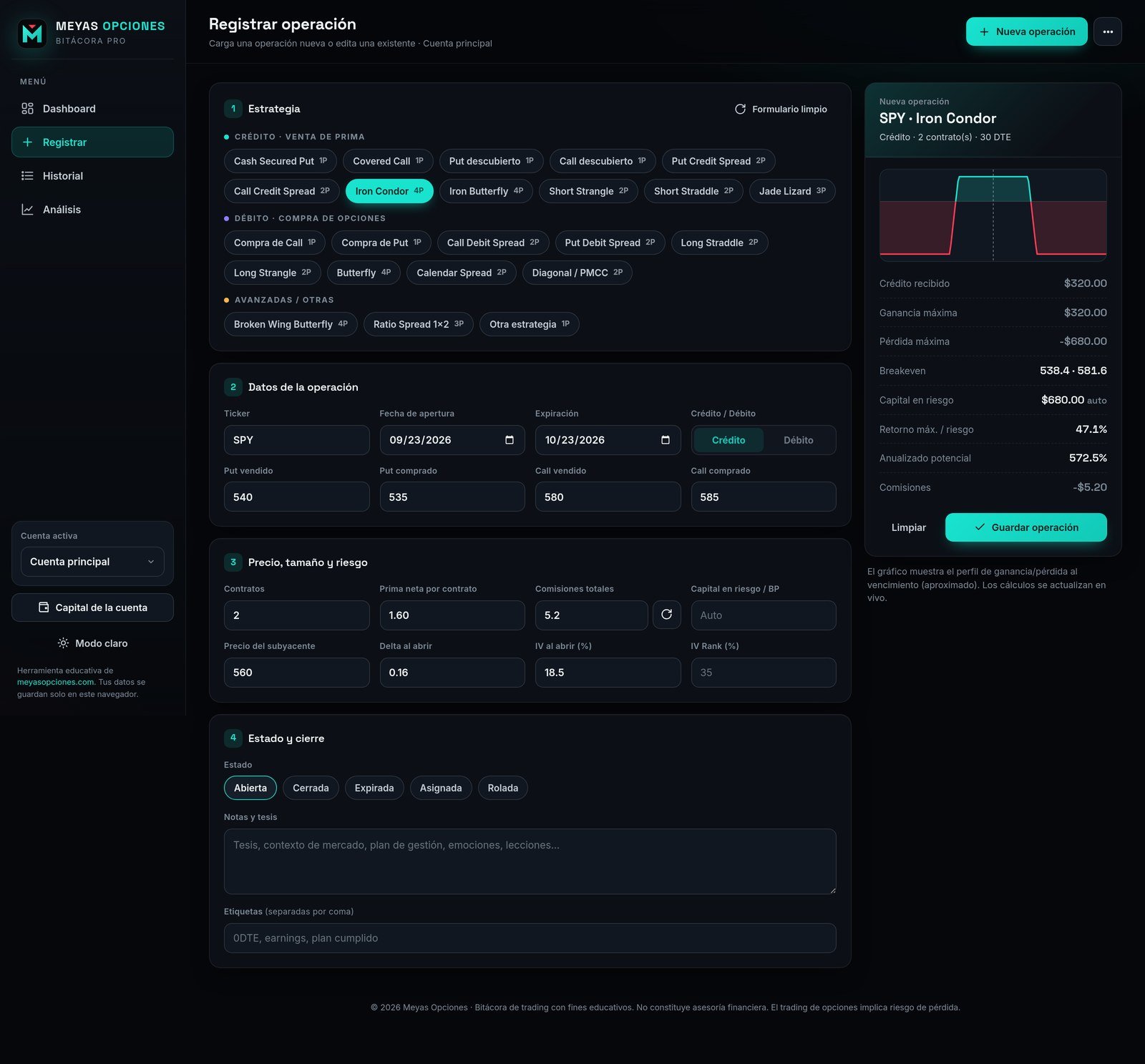Open the calendar picker for Expiración

pyautogui.click(x=666, y=440)
